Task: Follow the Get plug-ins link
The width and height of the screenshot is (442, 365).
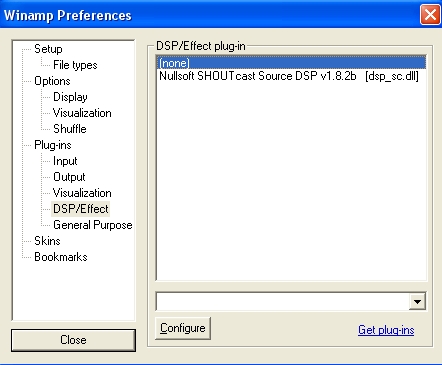Action: (x=386, y=330)
